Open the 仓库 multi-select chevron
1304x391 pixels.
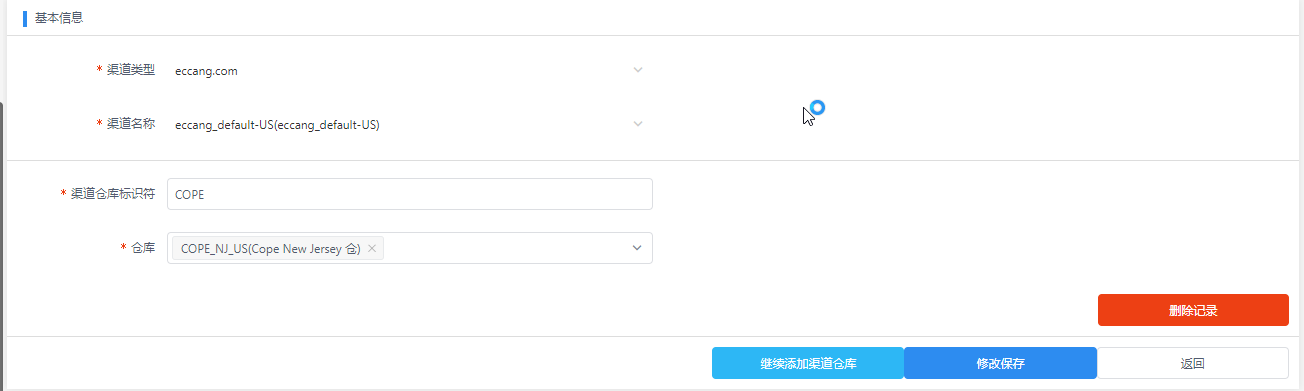coord(637,248)
